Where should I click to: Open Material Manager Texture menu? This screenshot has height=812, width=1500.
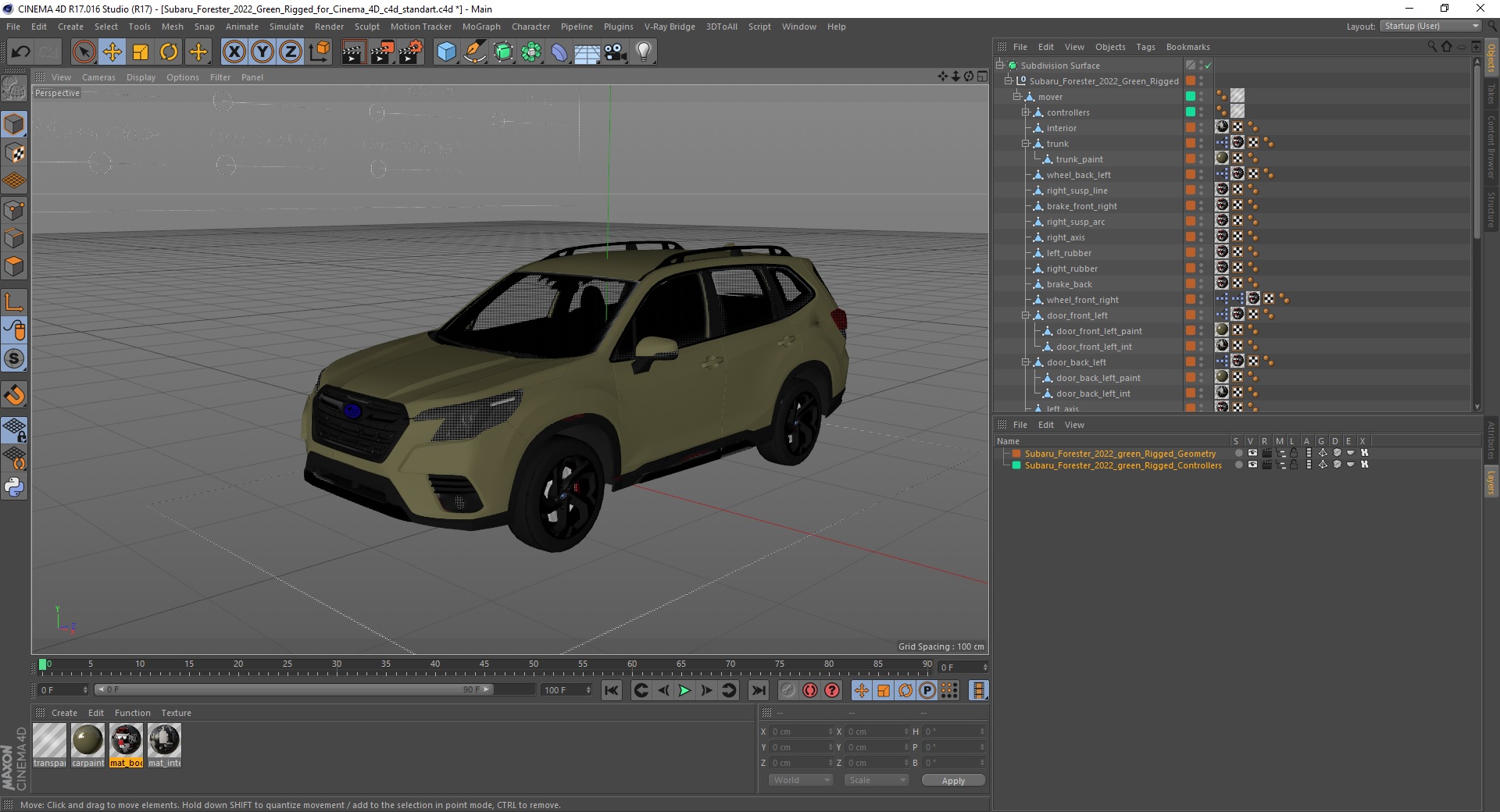[176, 713]
